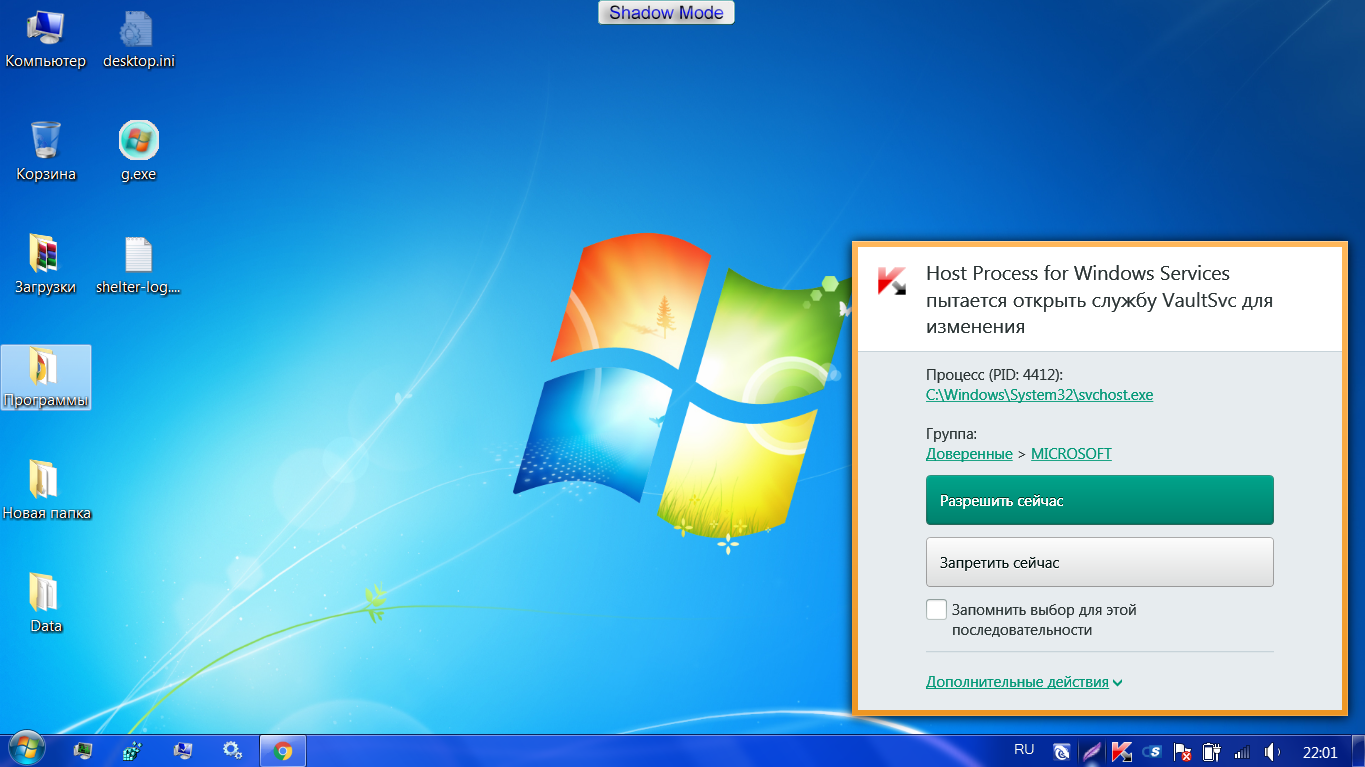Launch the registry editor cubes taskbar icon
The image size is (1365, 767).
[x=132, y=750]
